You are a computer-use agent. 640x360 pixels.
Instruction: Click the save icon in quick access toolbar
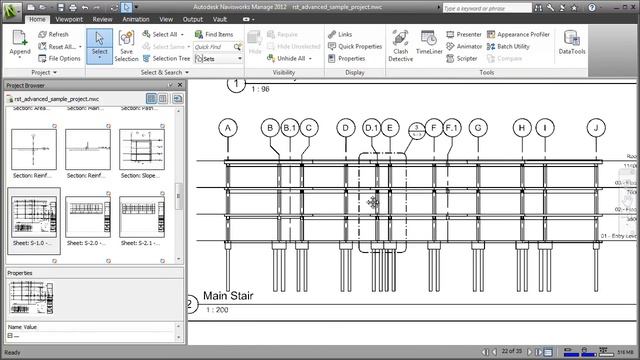click(x=61, y=7)
